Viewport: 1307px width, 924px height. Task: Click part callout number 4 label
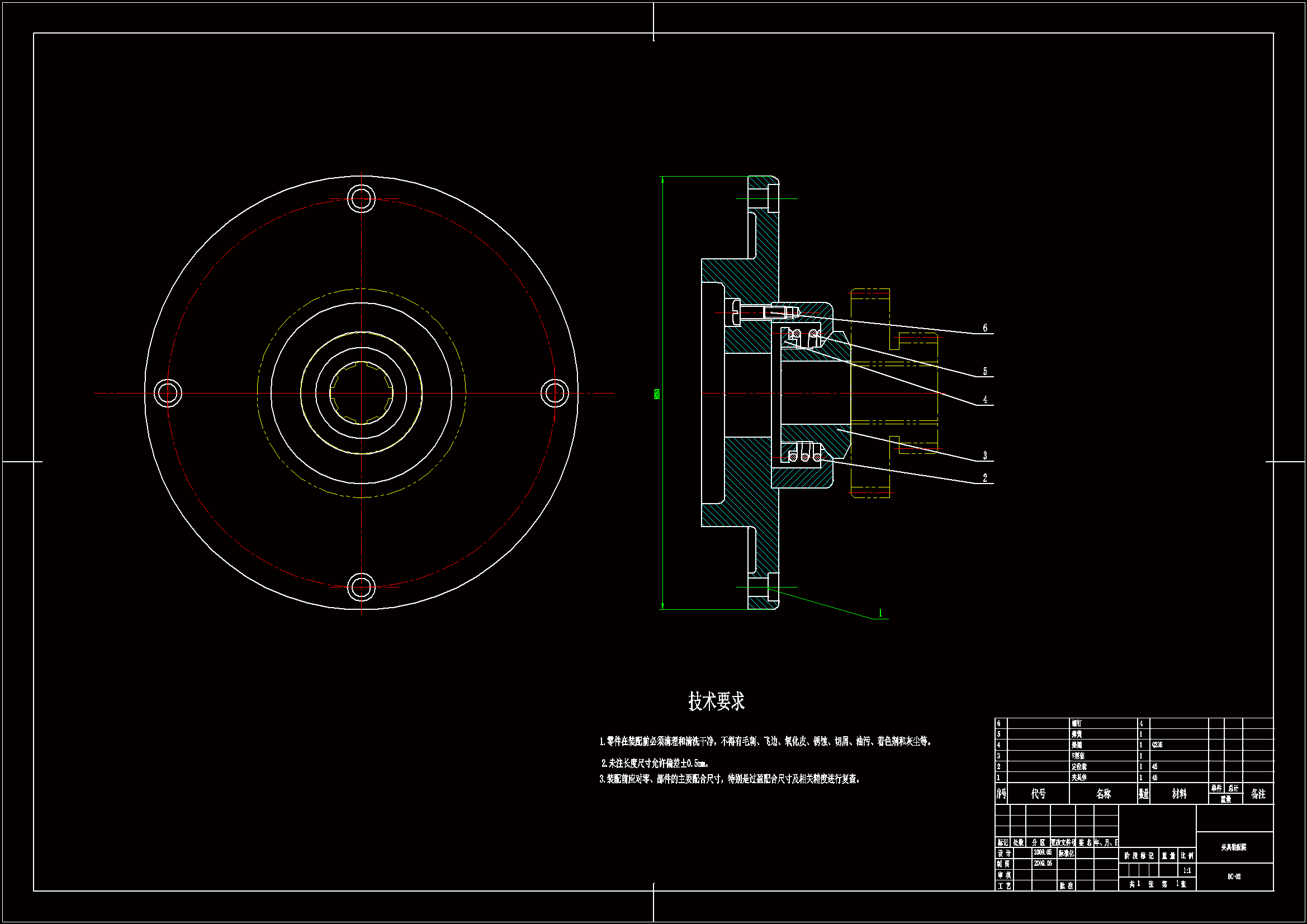[x=985, y=400]
